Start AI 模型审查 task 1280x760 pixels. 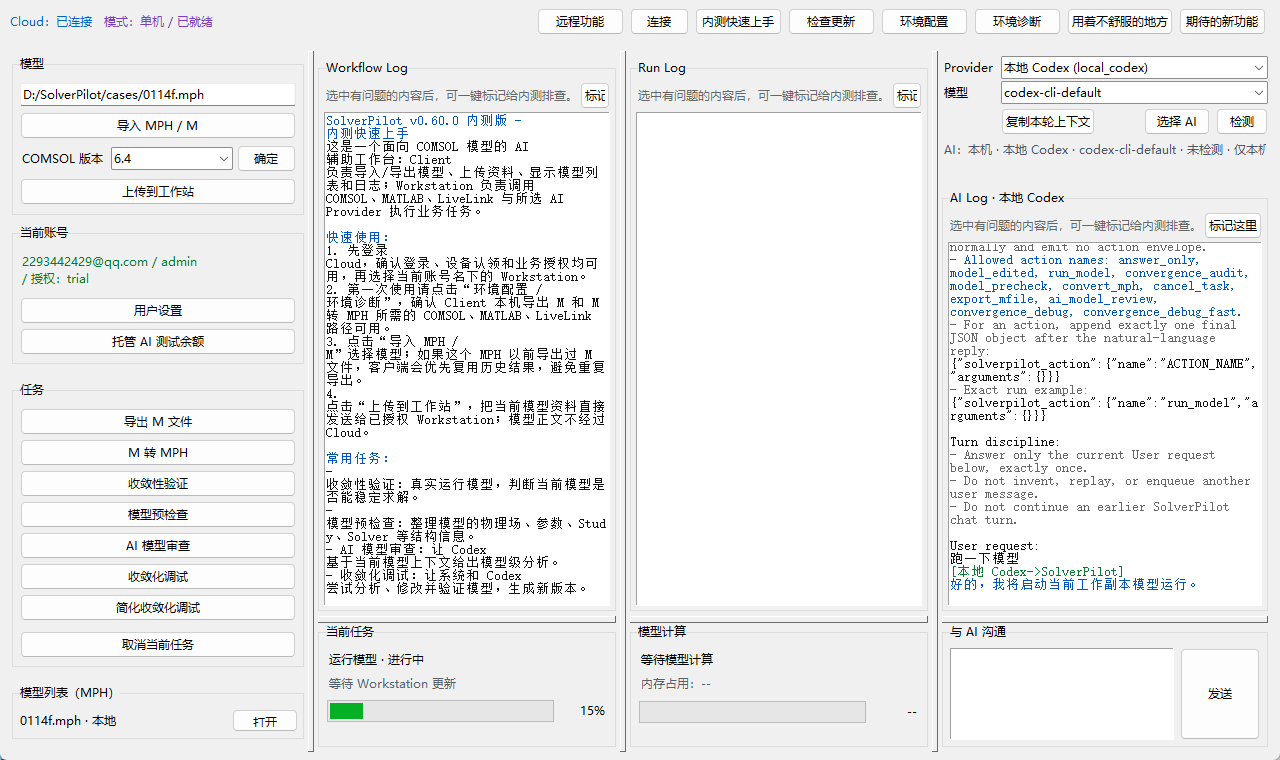158,546
